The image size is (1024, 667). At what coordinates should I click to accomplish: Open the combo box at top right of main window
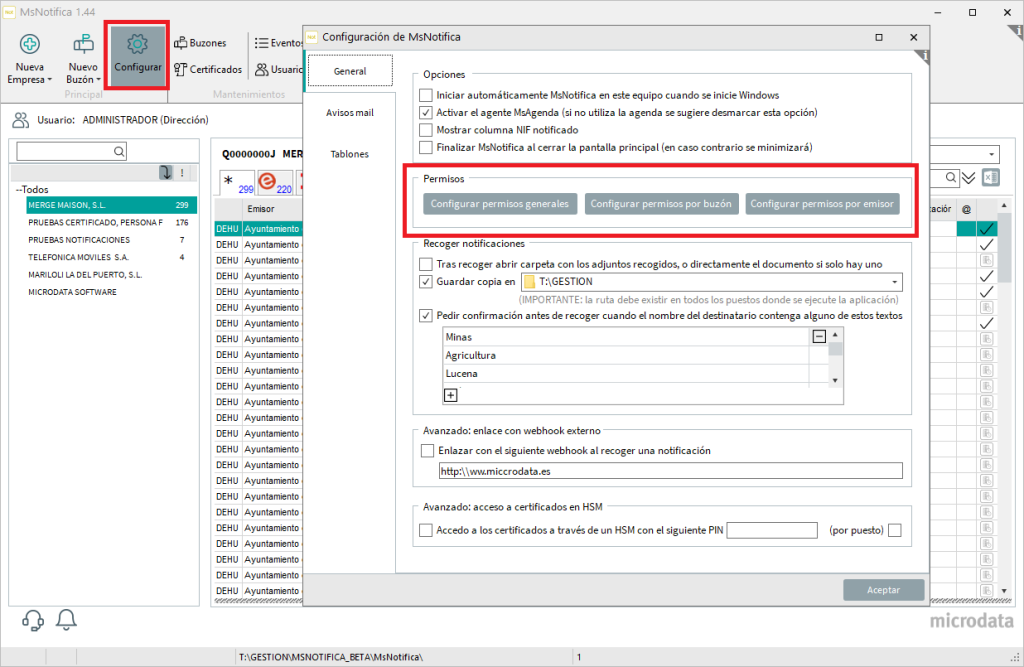(965, 154)
